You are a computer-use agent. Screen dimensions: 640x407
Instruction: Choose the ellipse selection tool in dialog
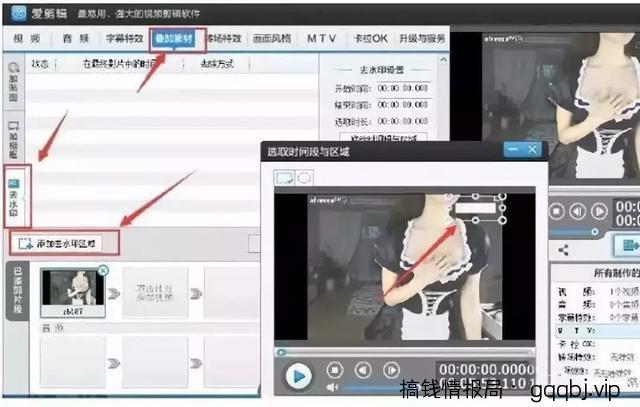[304, 178]
